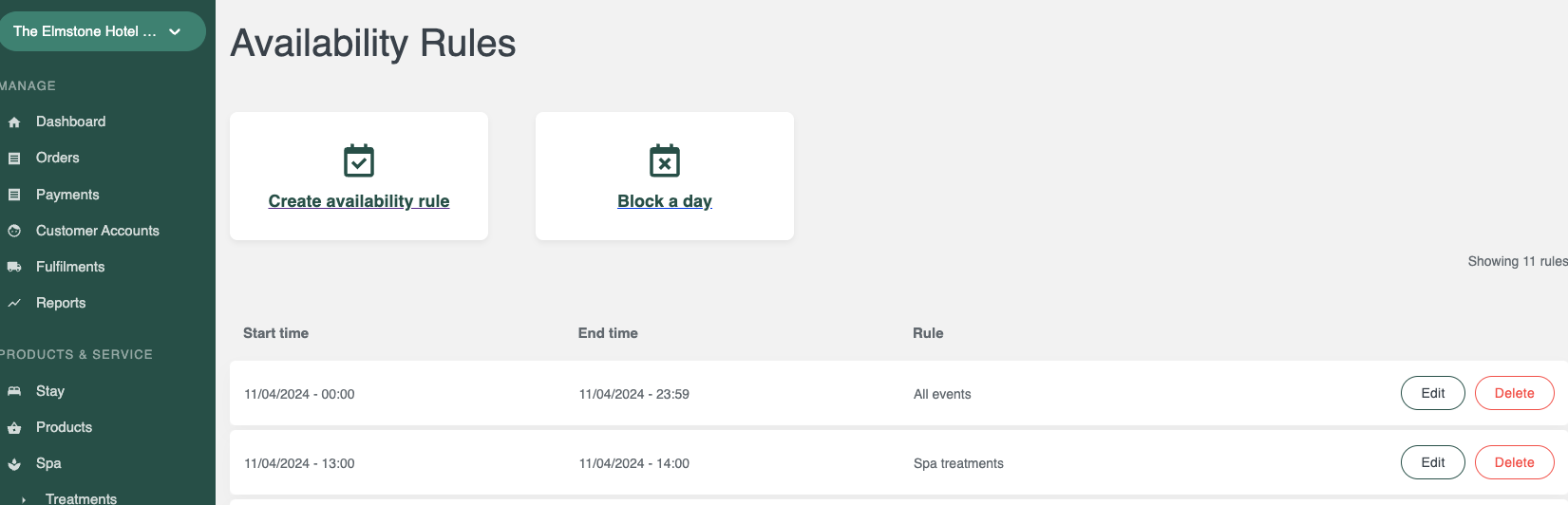Expand the Treatments submenu arrow

(24, 499)
